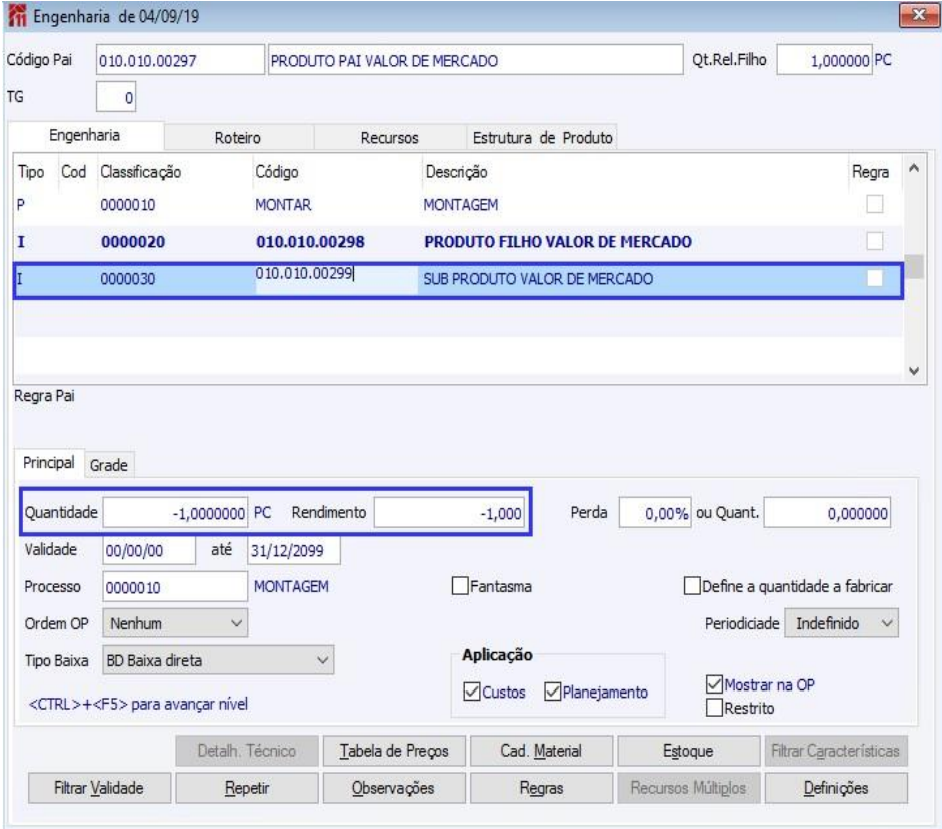Open the Ordem OP dropdown
The width and height of the screenshot is (942, 829).
(174, 623)
